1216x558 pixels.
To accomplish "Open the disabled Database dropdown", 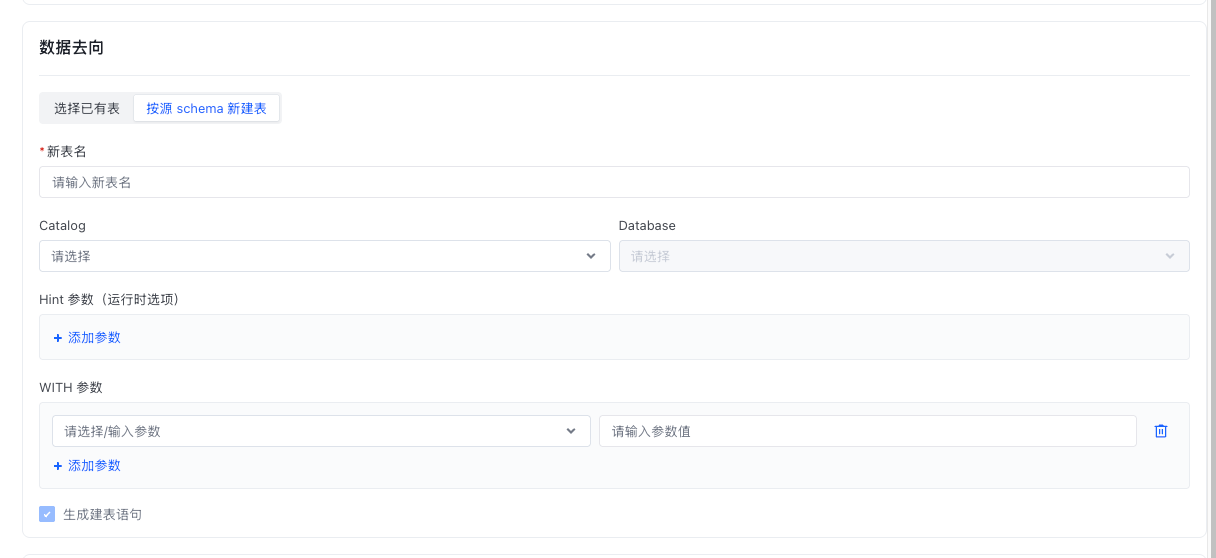I will point(904,256).
